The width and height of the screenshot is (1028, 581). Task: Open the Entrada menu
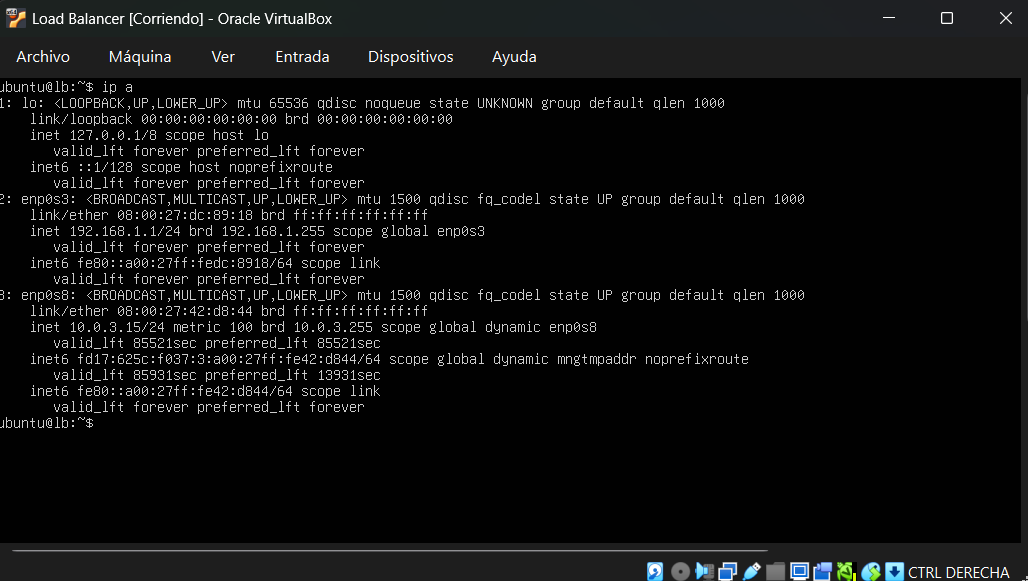(302, 57)
